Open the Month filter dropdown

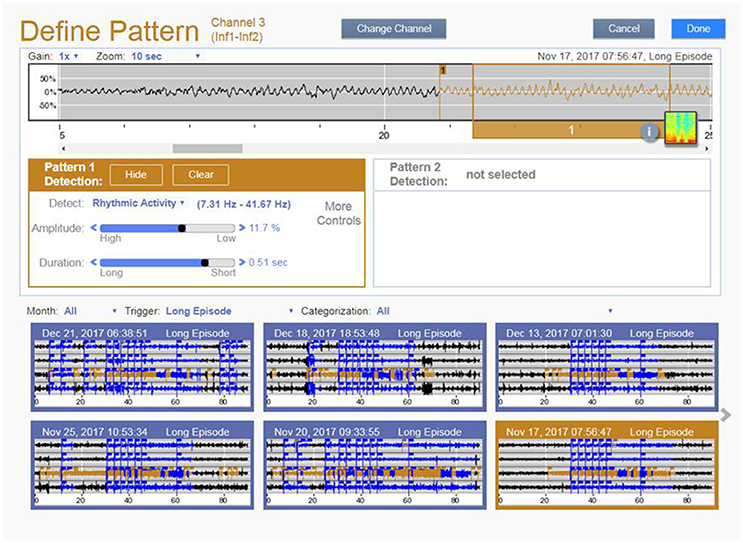click(x=90, y=311)
